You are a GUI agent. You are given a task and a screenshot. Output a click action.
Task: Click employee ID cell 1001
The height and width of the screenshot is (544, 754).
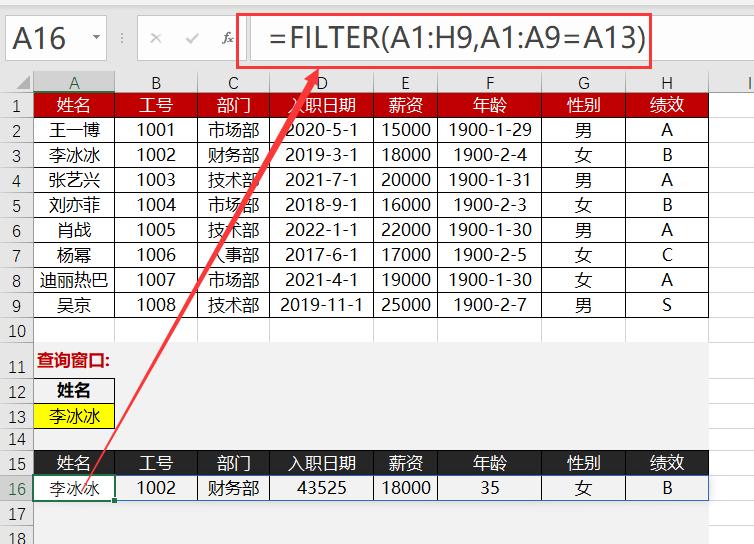(156, 130)
